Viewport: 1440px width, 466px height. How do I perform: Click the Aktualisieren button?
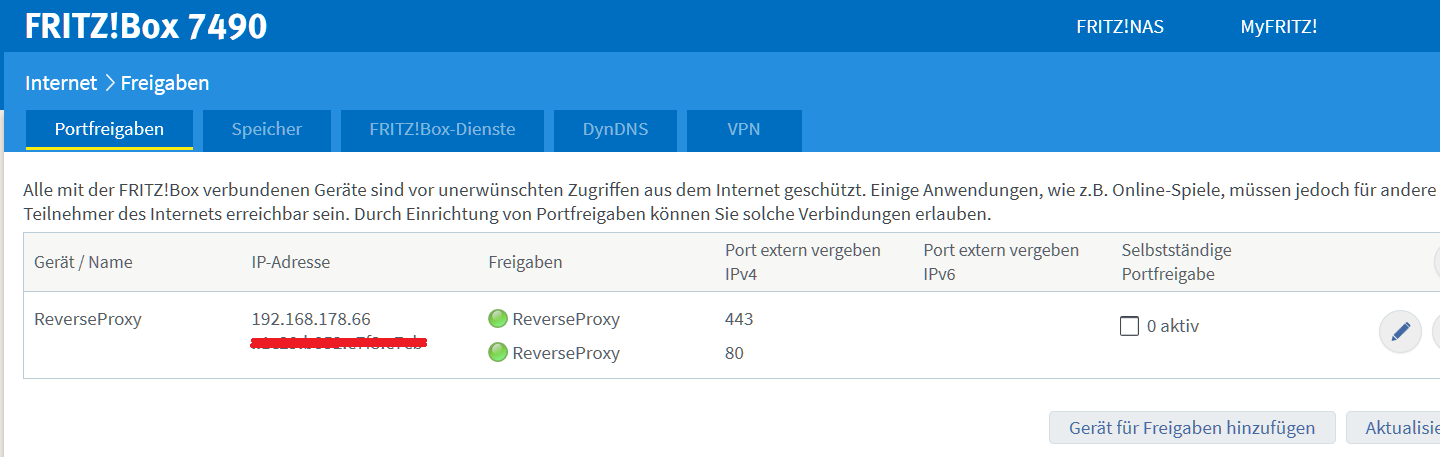coord(1393,428)
